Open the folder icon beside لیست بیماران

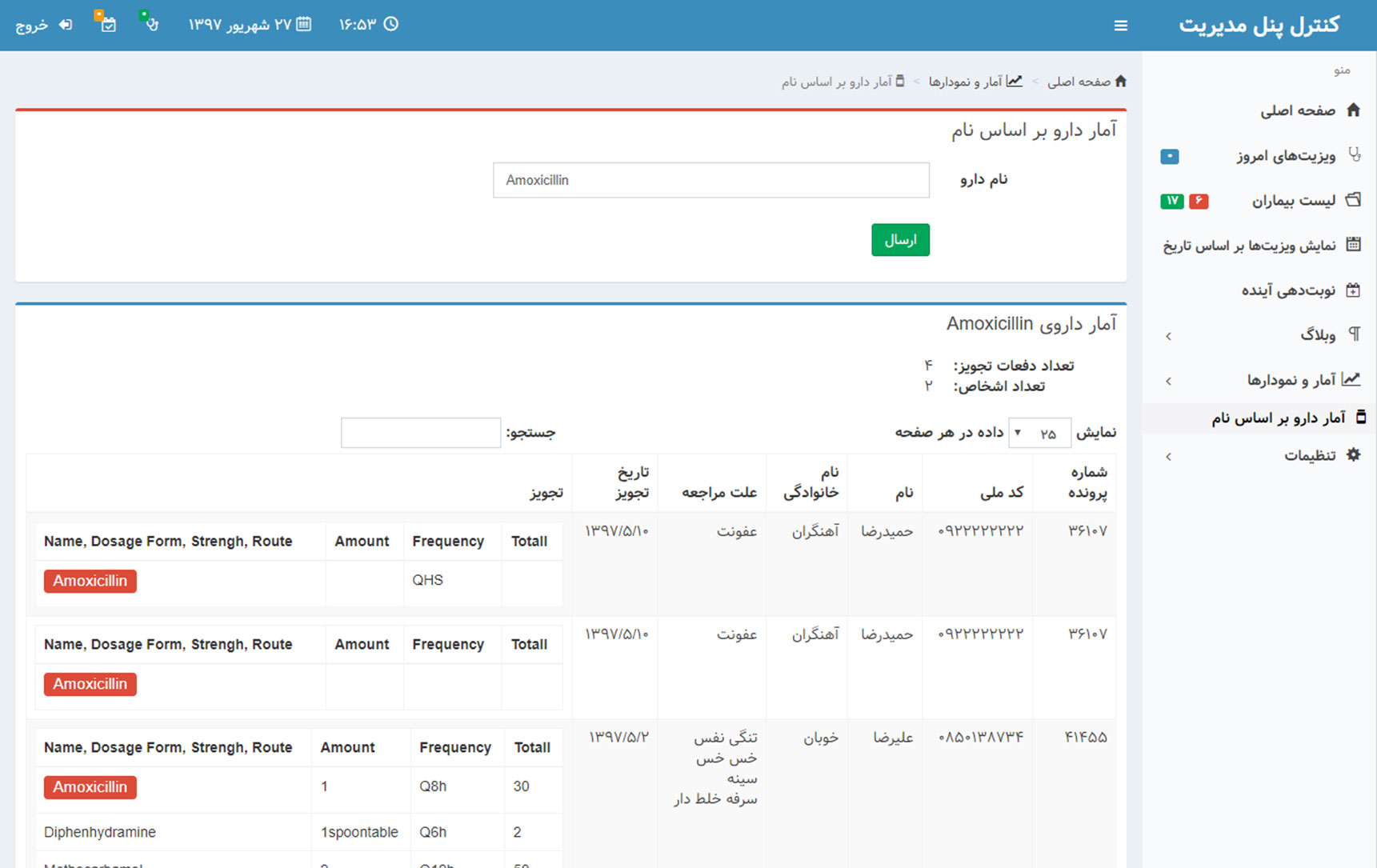pyautogui.click(x=1354, y=201)
